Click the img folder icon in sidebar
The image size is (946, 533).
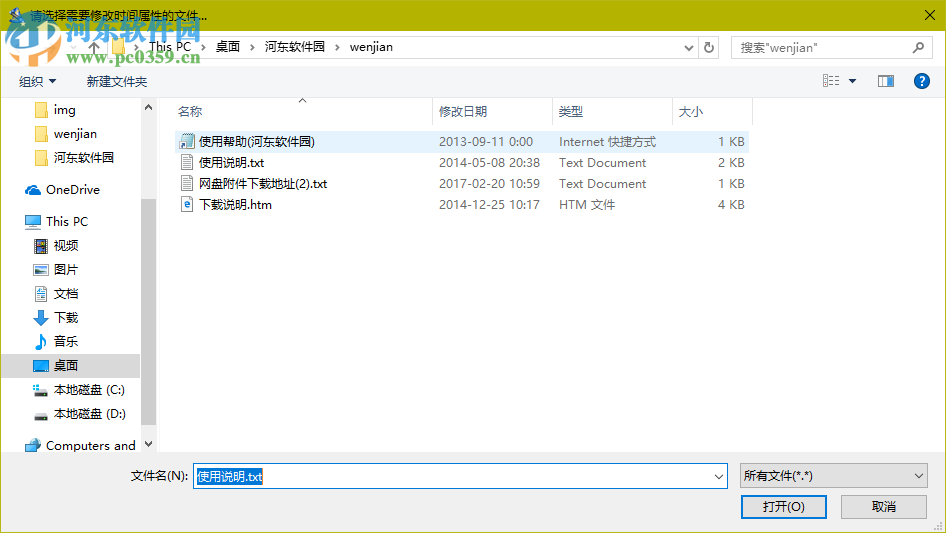tap(41, 110)
